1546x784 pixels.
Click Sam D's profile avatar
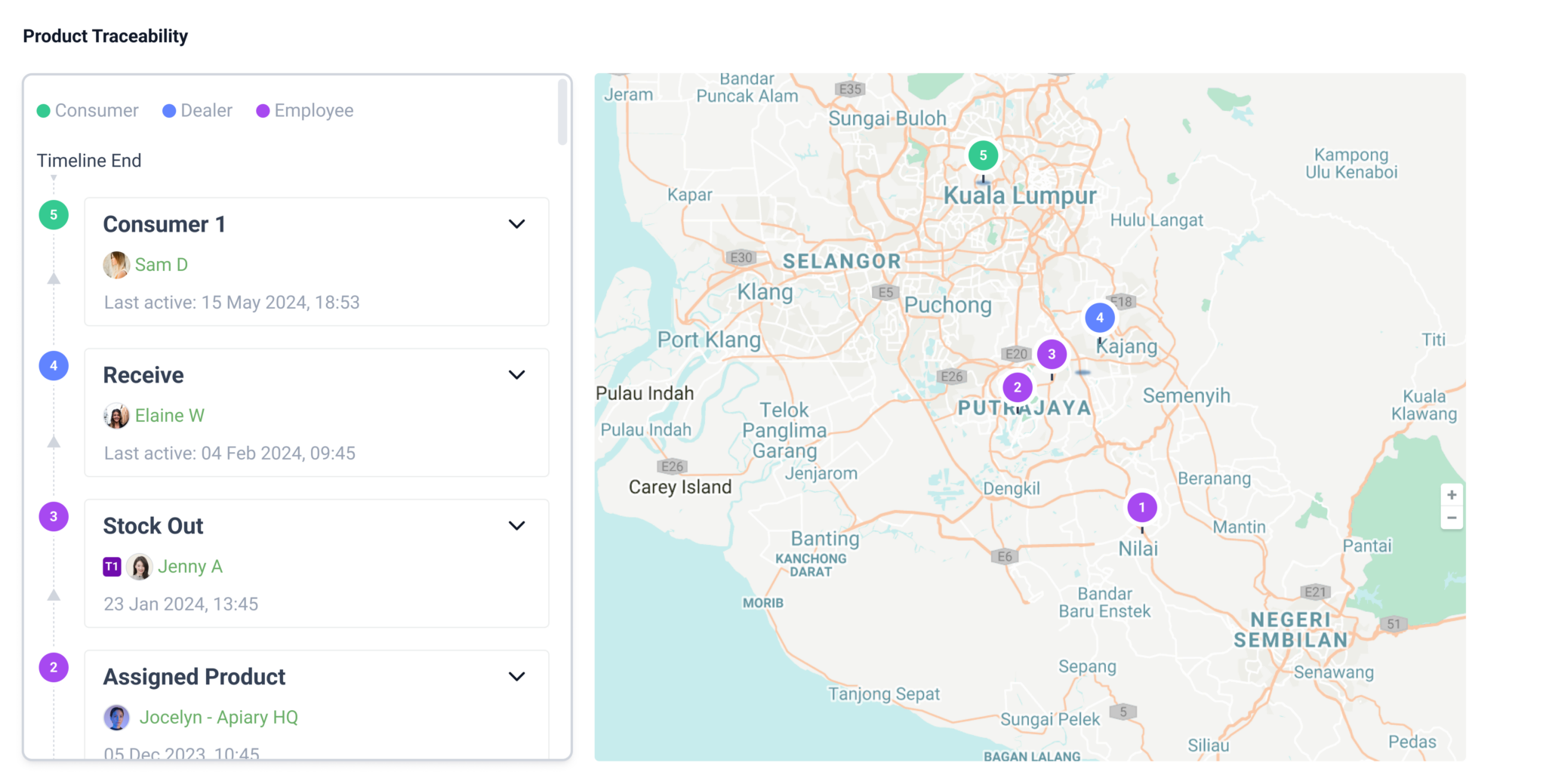point(116,265)
